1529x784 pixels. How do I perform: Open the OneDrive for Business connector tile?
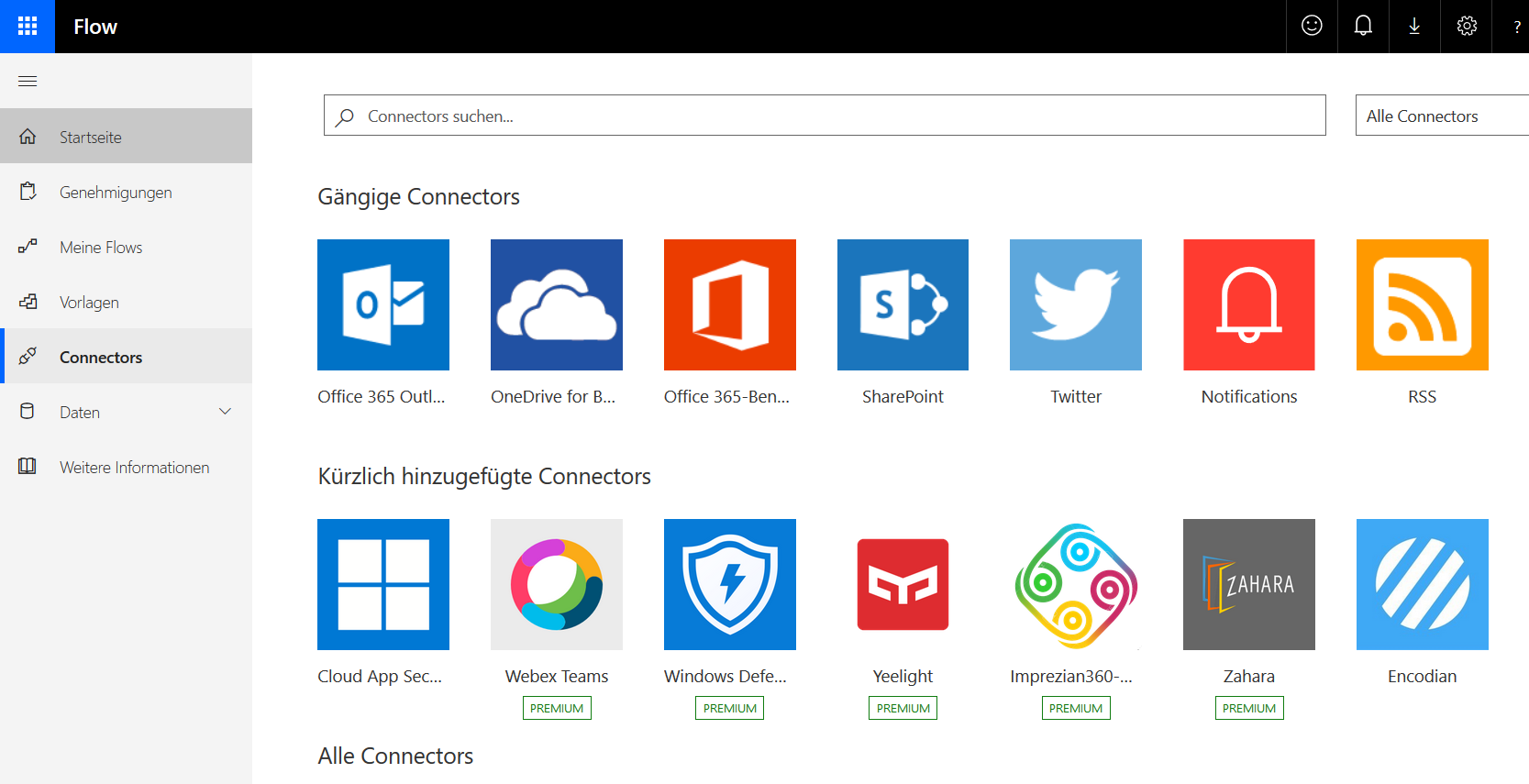[x=557, y=304]
